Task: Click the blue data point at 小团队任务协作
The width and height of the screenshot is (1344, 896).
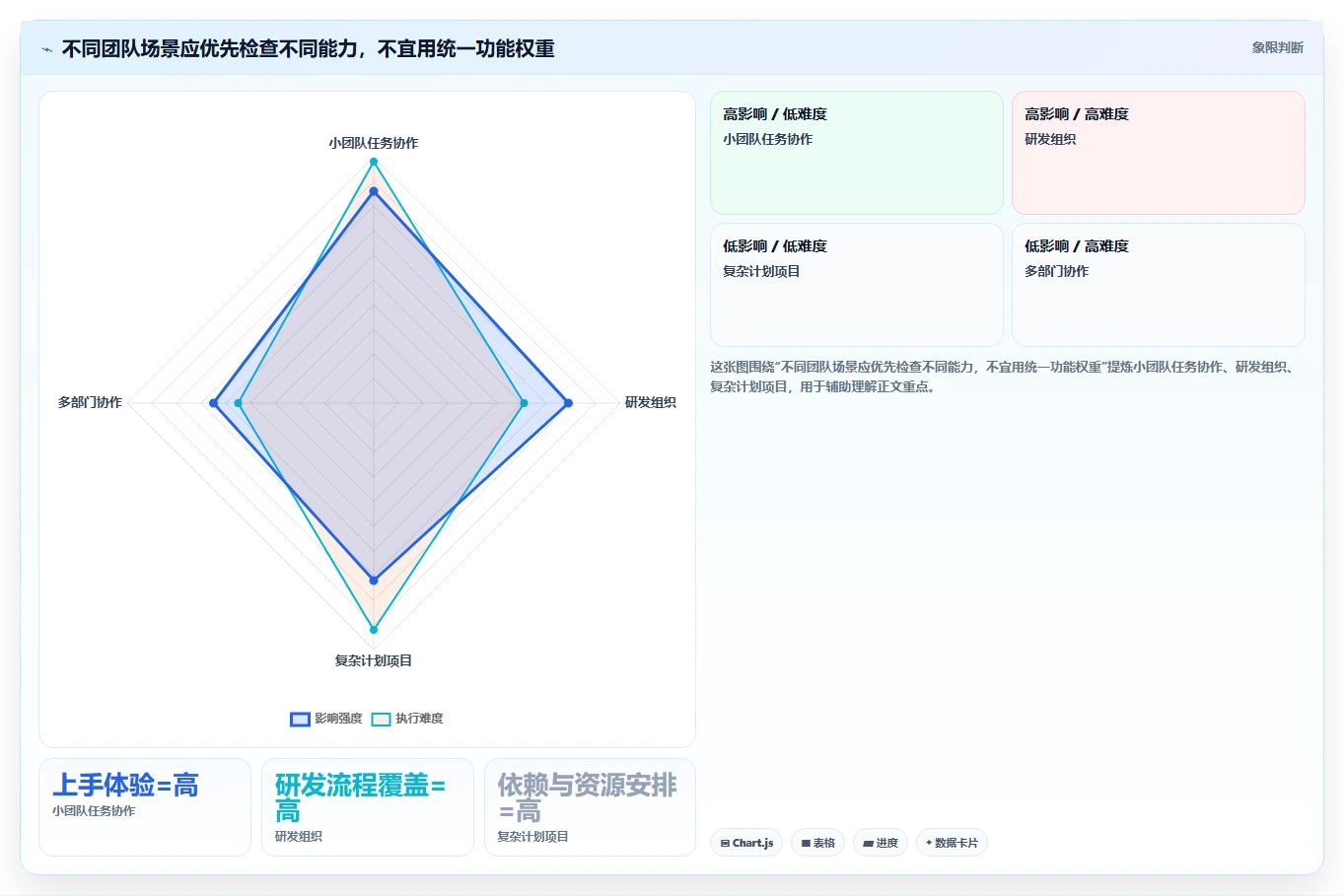Action: click(x=374, y=191)
